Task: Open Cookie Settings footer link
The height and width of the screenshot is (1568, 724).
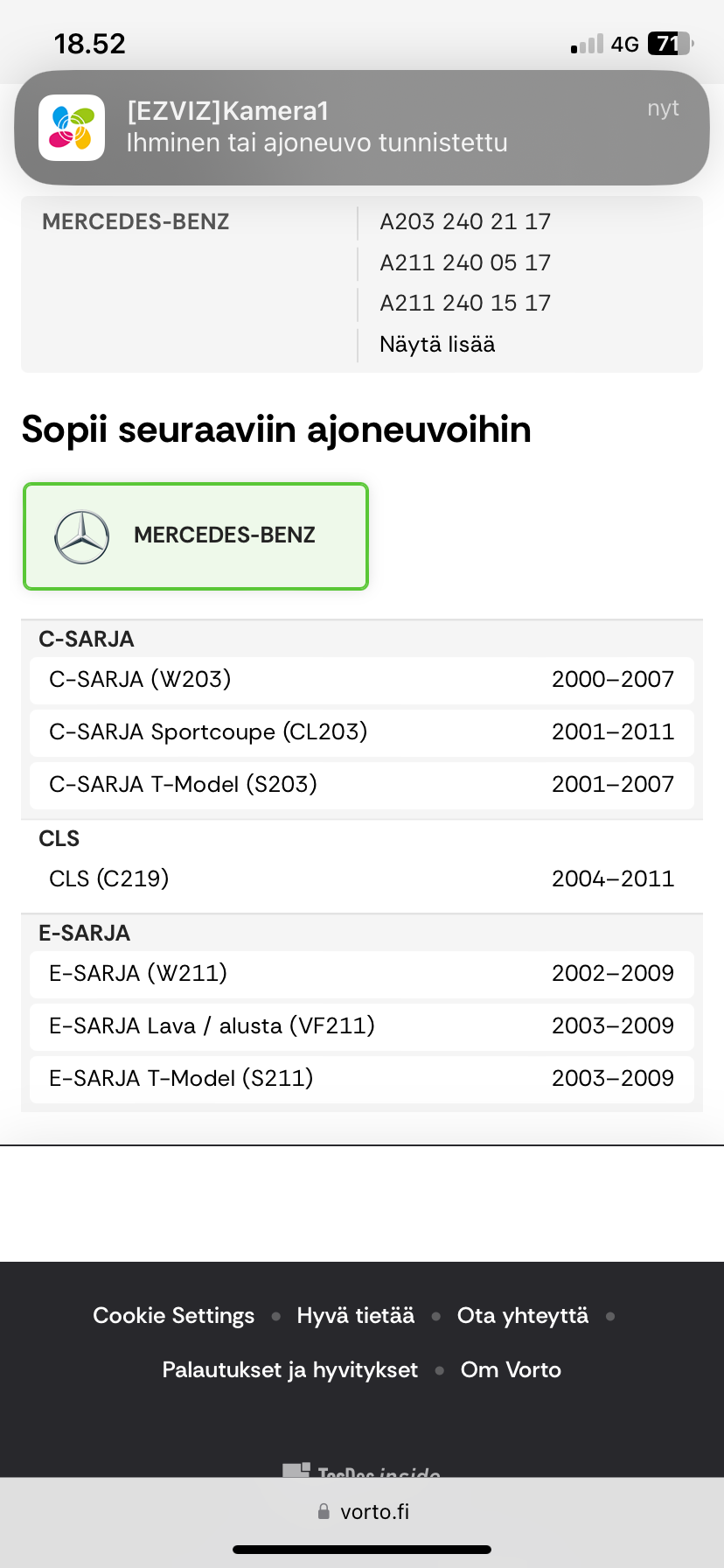Action: click(x=173, y=1316)
